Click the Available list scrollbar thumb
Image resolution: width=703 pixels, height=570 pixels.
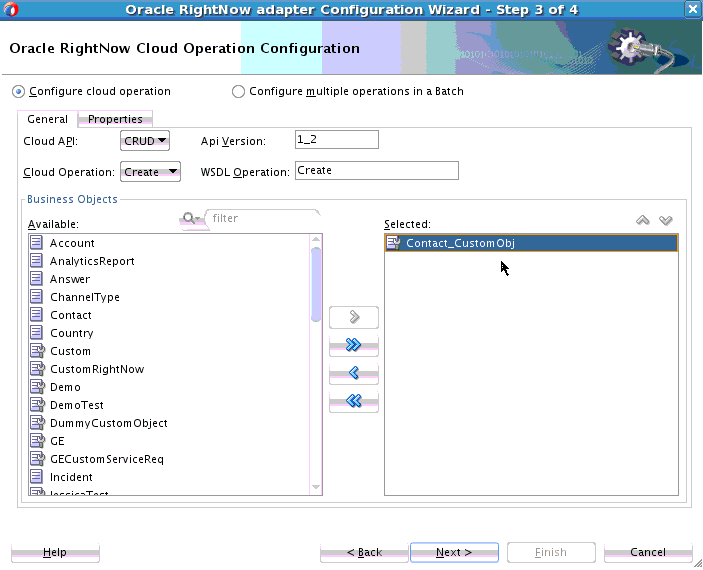pyautogui.click(x=316, y=284)
